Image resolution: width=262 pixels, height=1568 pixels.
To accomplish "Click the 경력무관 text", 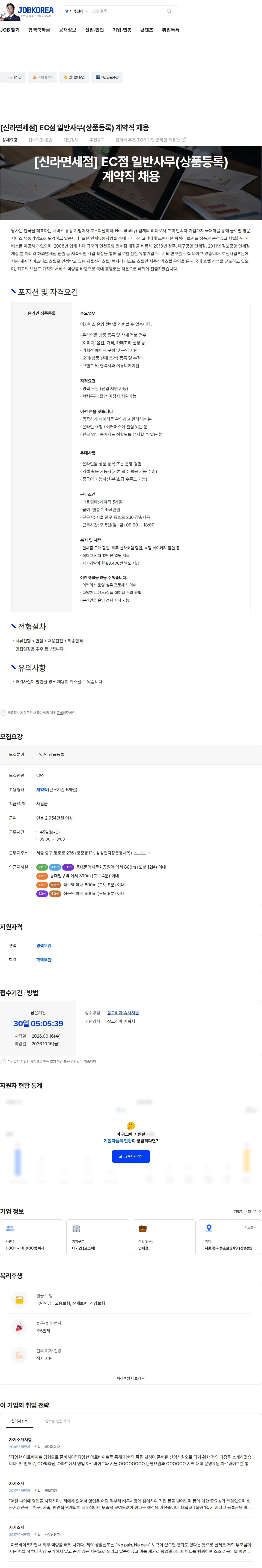I will pyautogui.click(x=44, y=945).
